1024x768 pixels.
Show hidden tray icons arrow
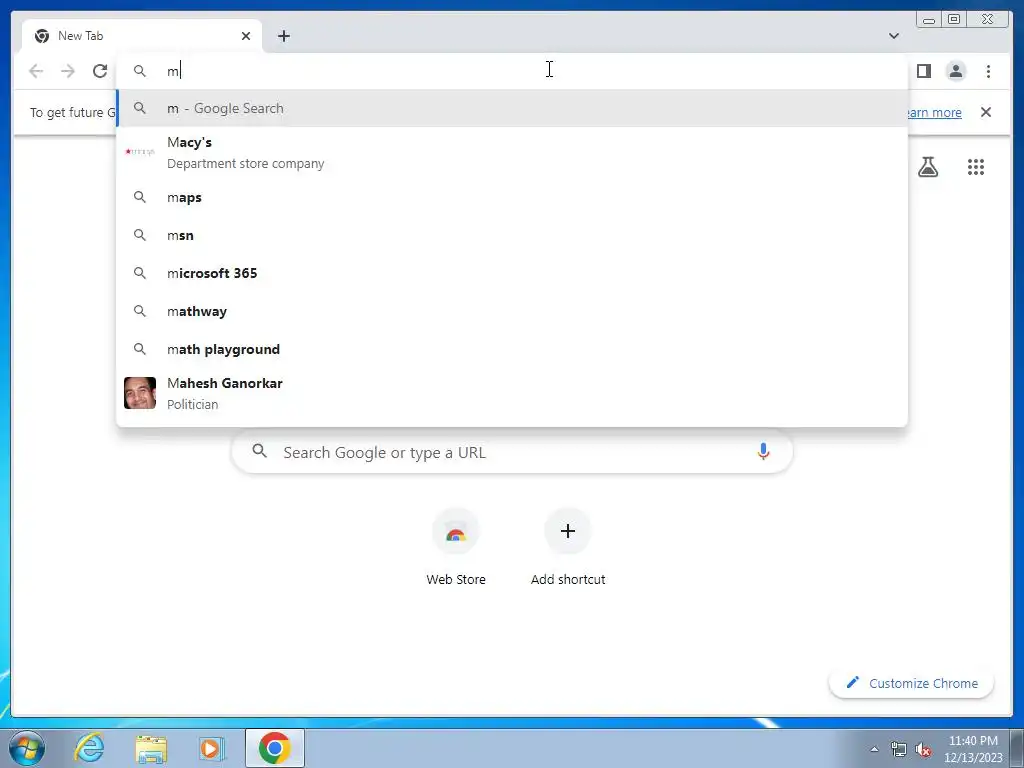click(874, 749)
